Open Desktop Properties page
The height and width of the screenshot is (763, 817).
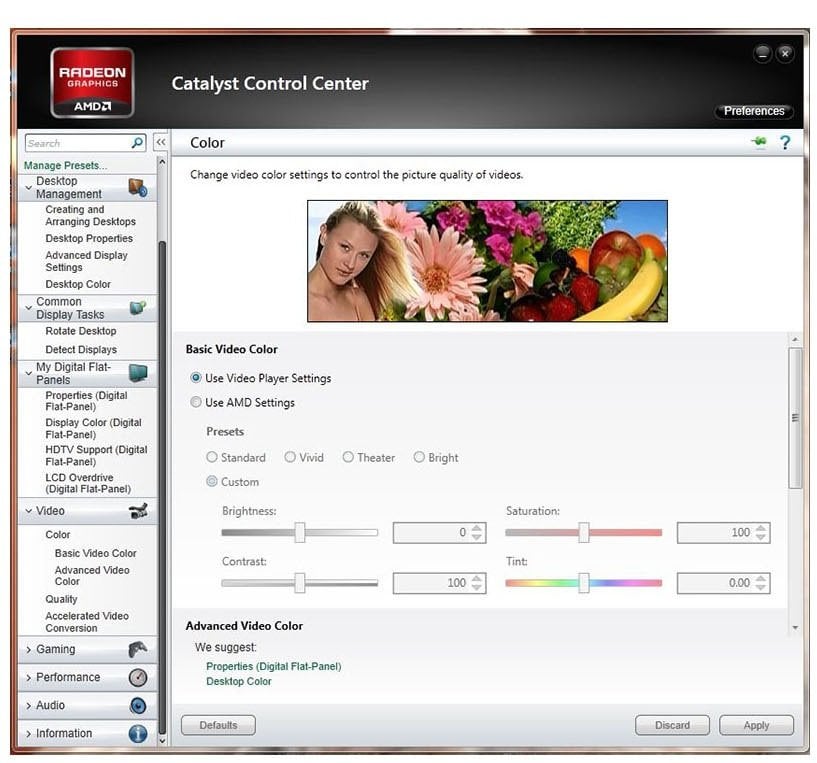pos(89,238)
